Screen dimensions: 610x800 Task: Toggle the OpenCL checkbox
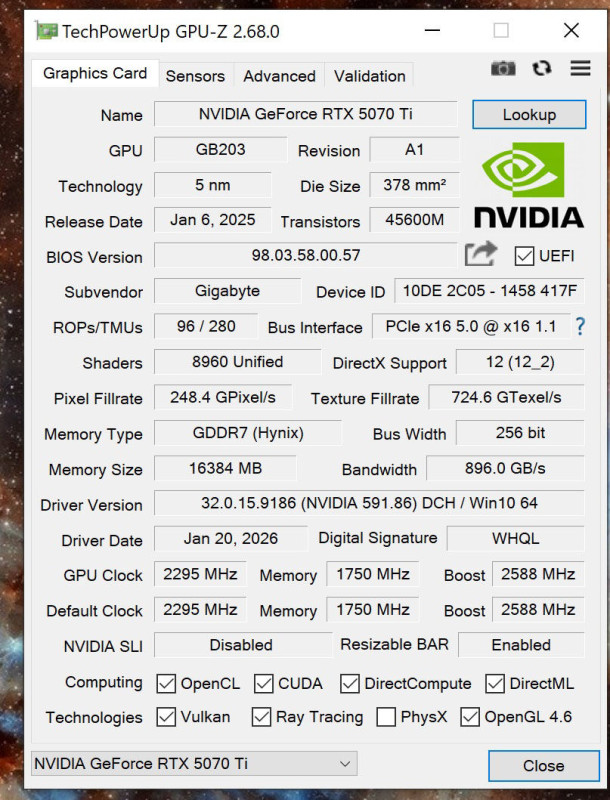click(166, 684)
